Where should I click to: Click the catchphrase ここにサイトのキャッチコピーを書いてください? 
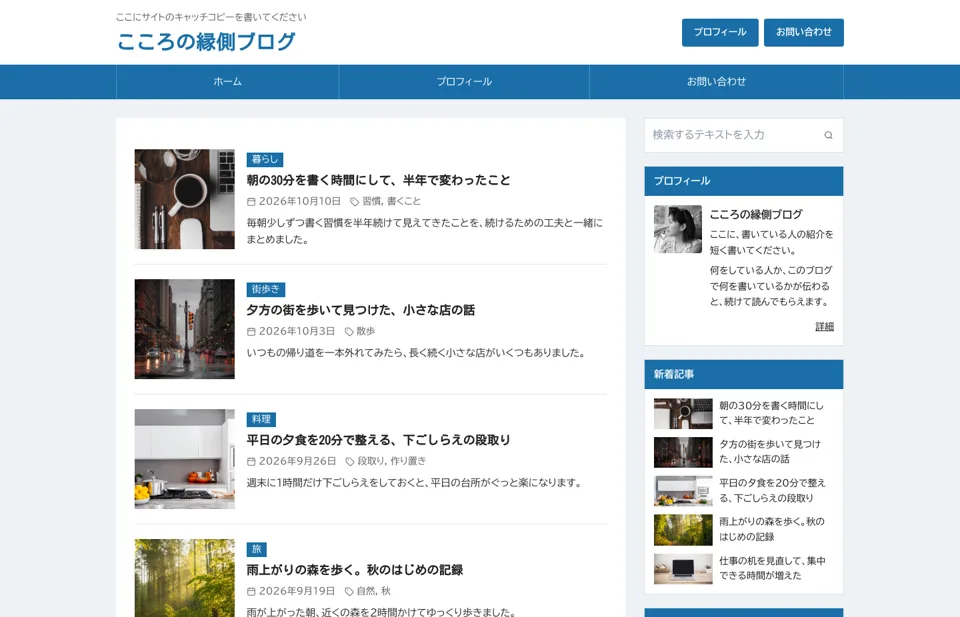pos(211,17)
